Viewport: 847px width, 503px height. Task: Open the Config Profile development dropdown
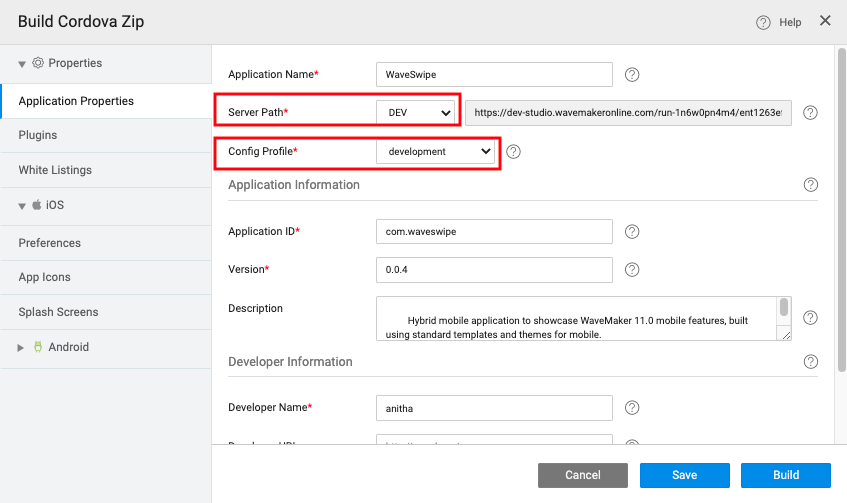436,152
